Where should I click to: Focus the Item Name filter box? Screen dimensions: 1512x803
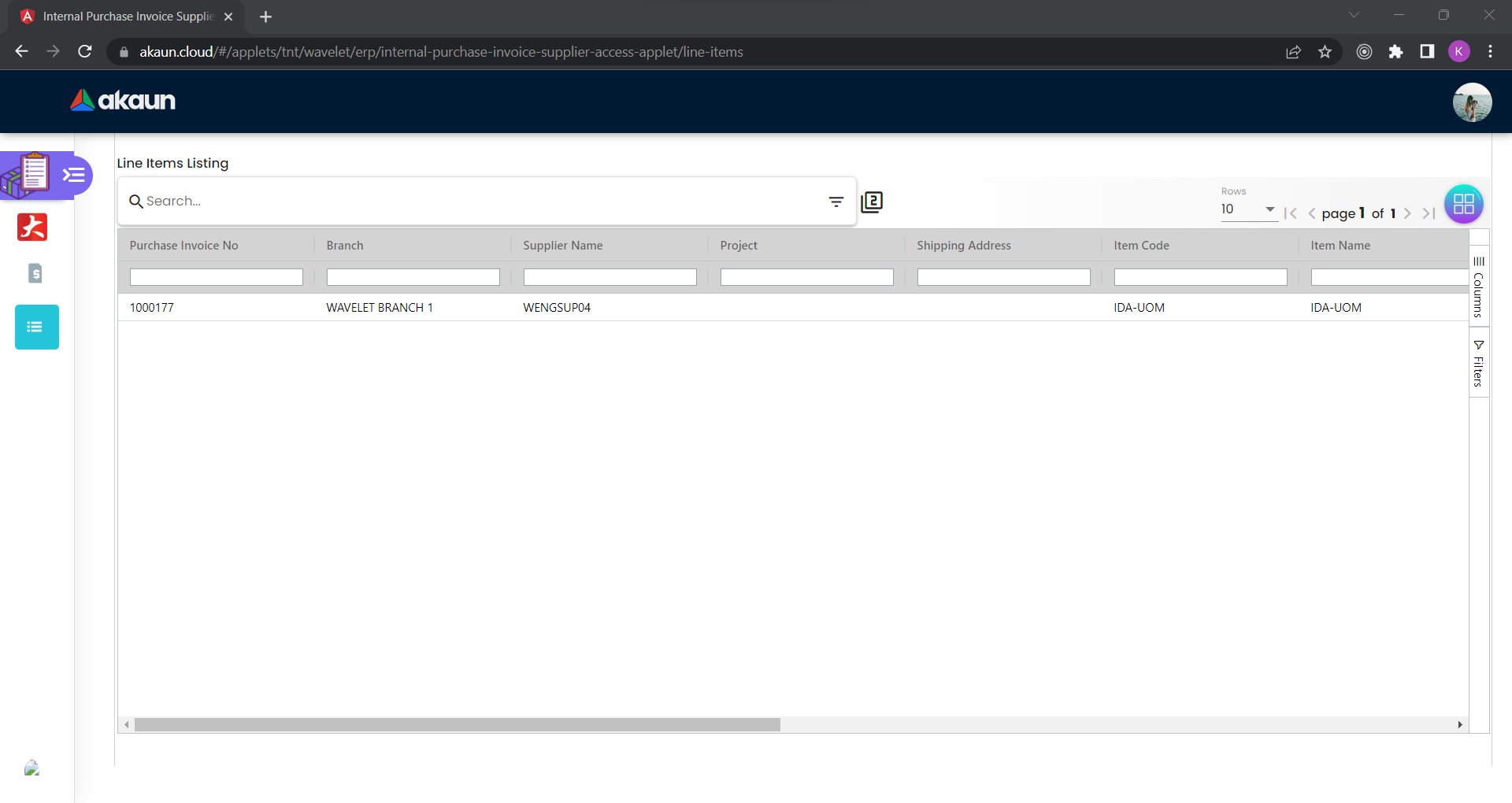1390,277
